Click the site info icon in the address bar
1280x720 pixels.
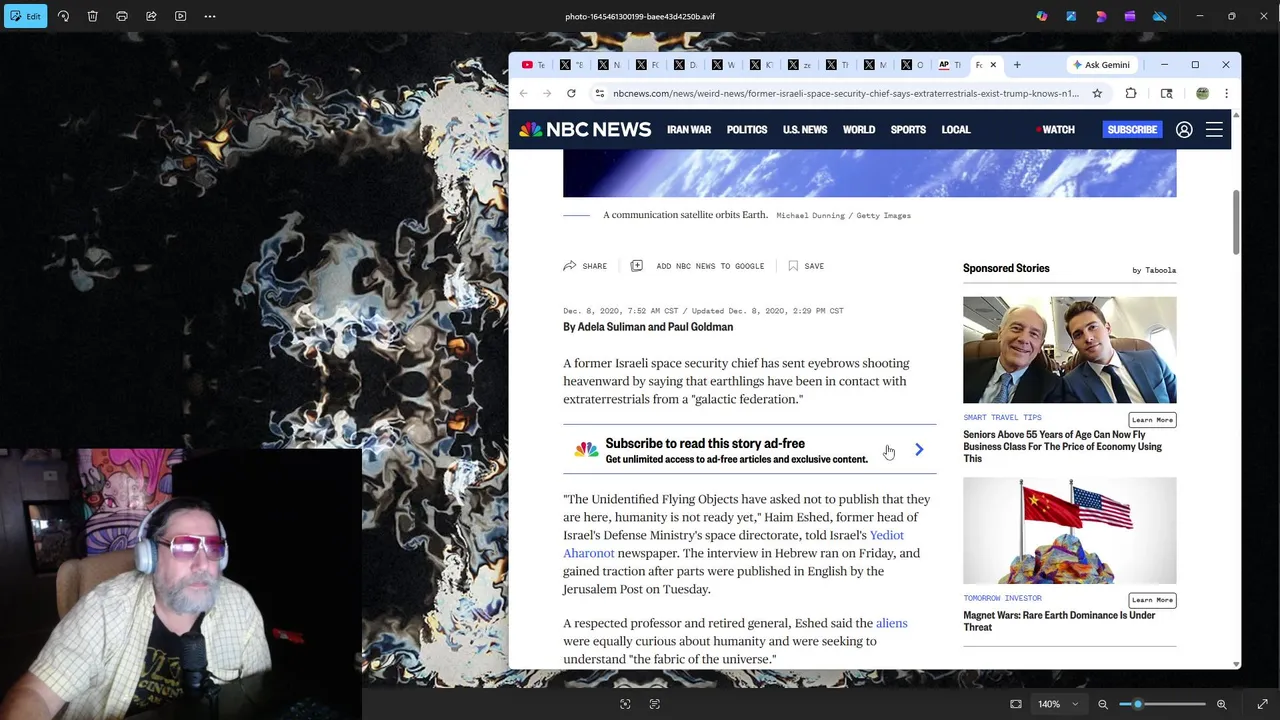600,93
